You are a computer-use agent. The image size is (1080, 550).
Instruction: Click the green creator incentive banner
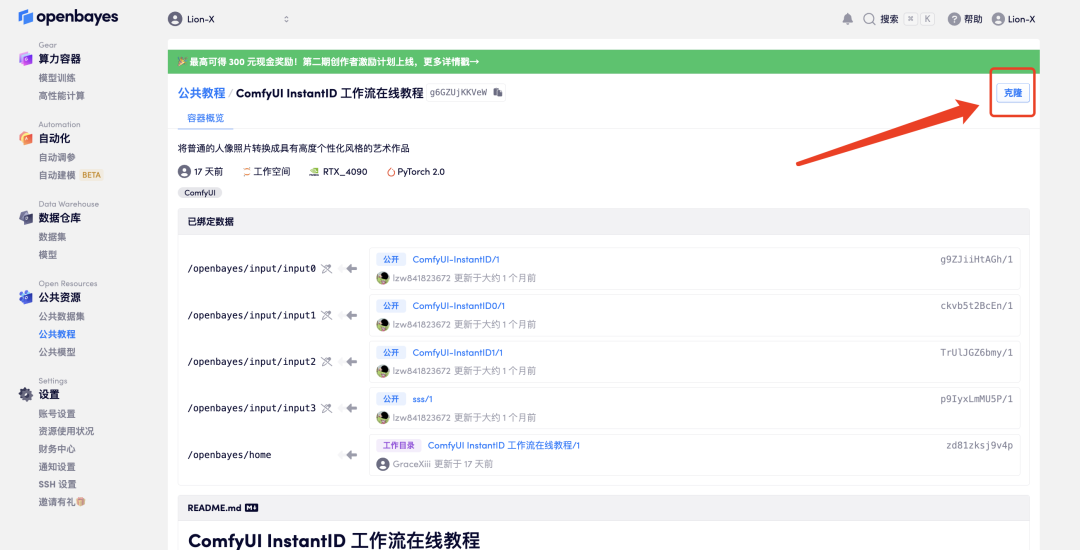(603, 62)
